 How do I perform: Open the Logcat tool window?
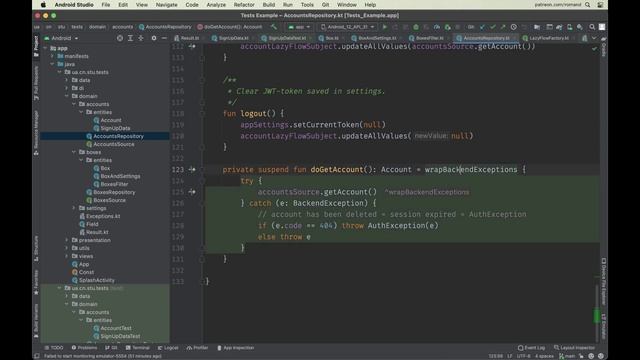(x=168, y=348)
